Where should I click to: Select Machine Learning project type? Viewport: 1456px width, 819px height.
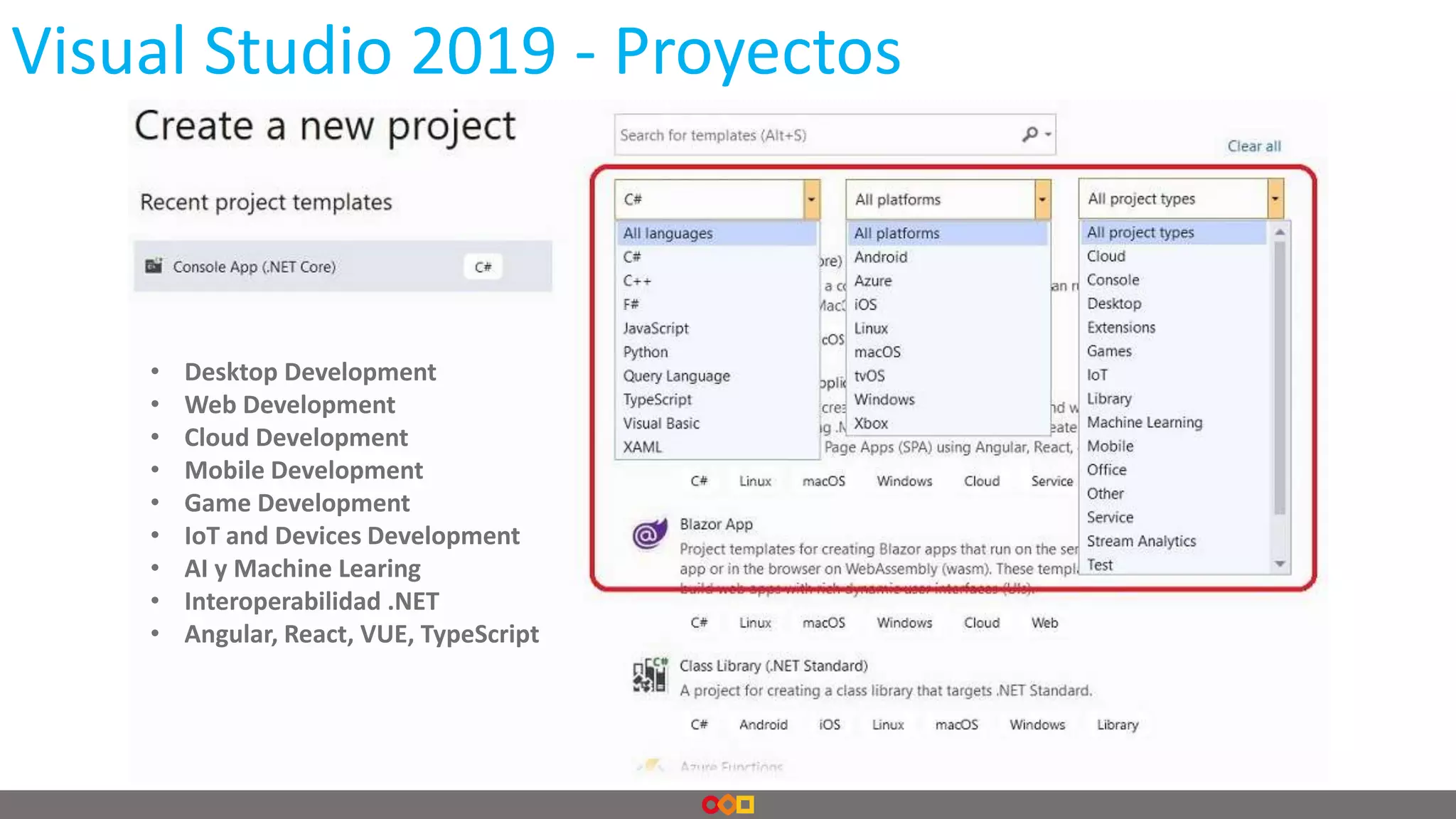(x=1174, y=422)
